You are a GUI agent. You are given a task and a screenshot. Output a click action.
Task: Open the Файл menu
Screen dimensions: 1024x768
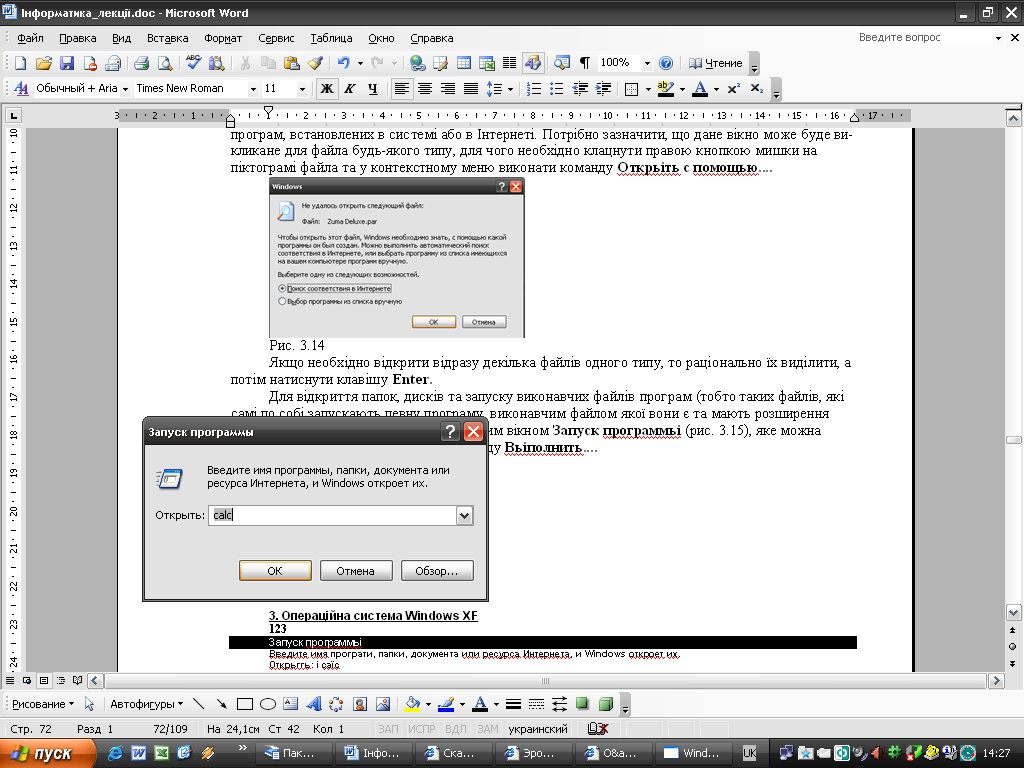click(x=30, y=38)
